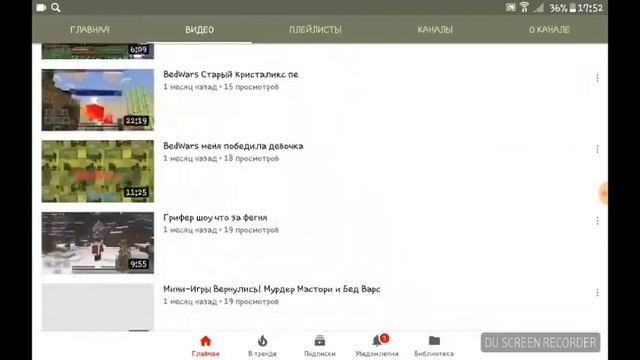640x360 pixels.
Task: Open the partially visible 6:09 video thumbnail
Action: [x=98, y=51]
